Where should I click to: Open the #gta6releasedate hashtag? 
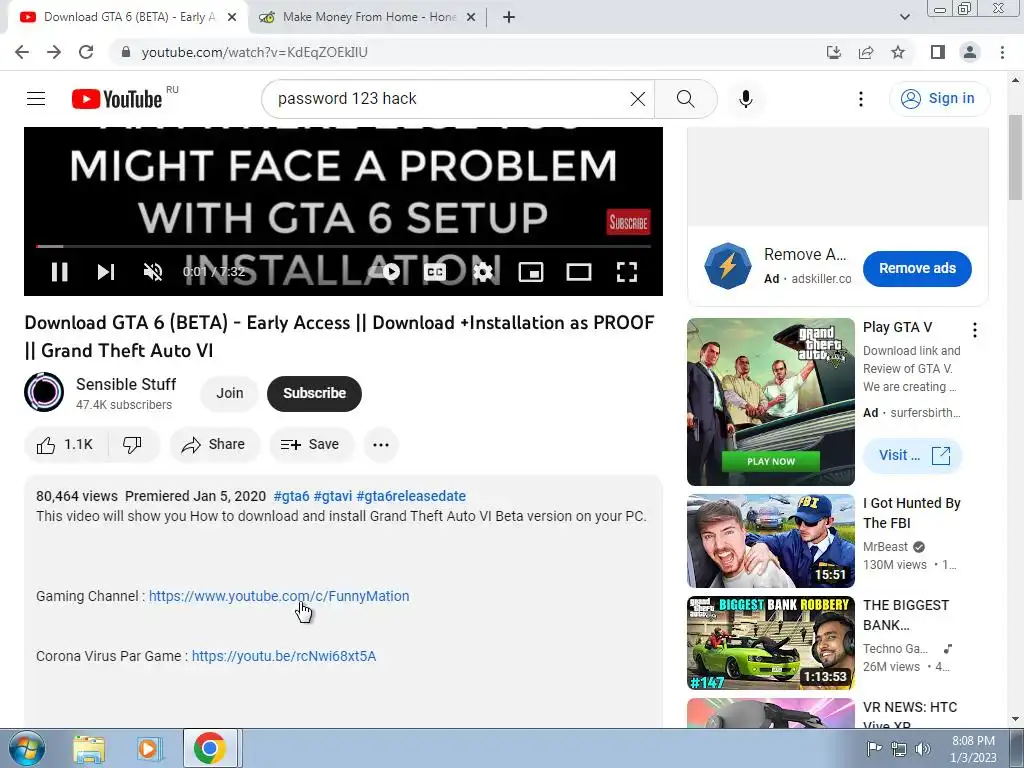tap(411, 496)
